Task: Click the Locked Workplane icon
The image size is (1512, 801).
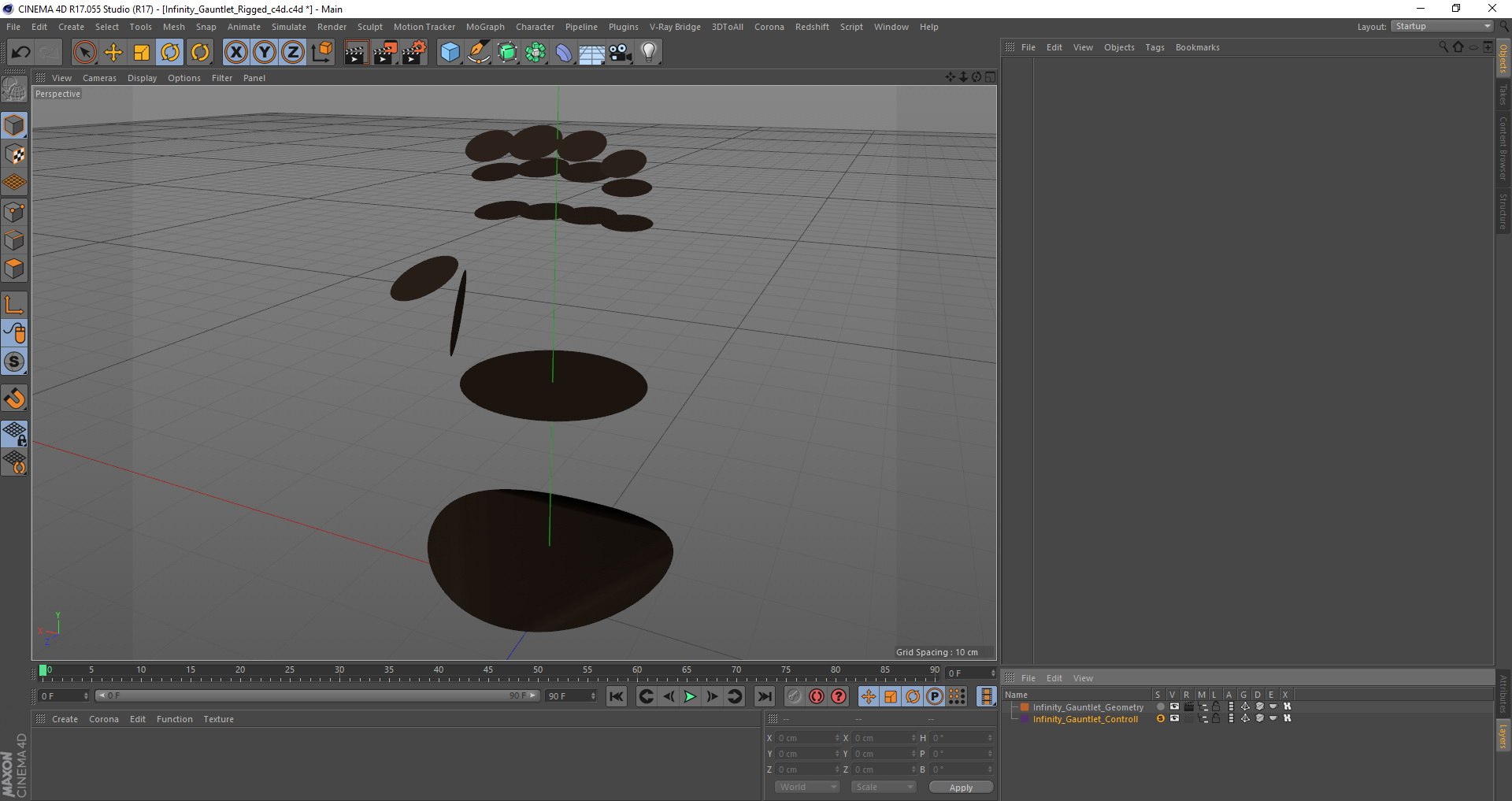Action: [14, 434]
